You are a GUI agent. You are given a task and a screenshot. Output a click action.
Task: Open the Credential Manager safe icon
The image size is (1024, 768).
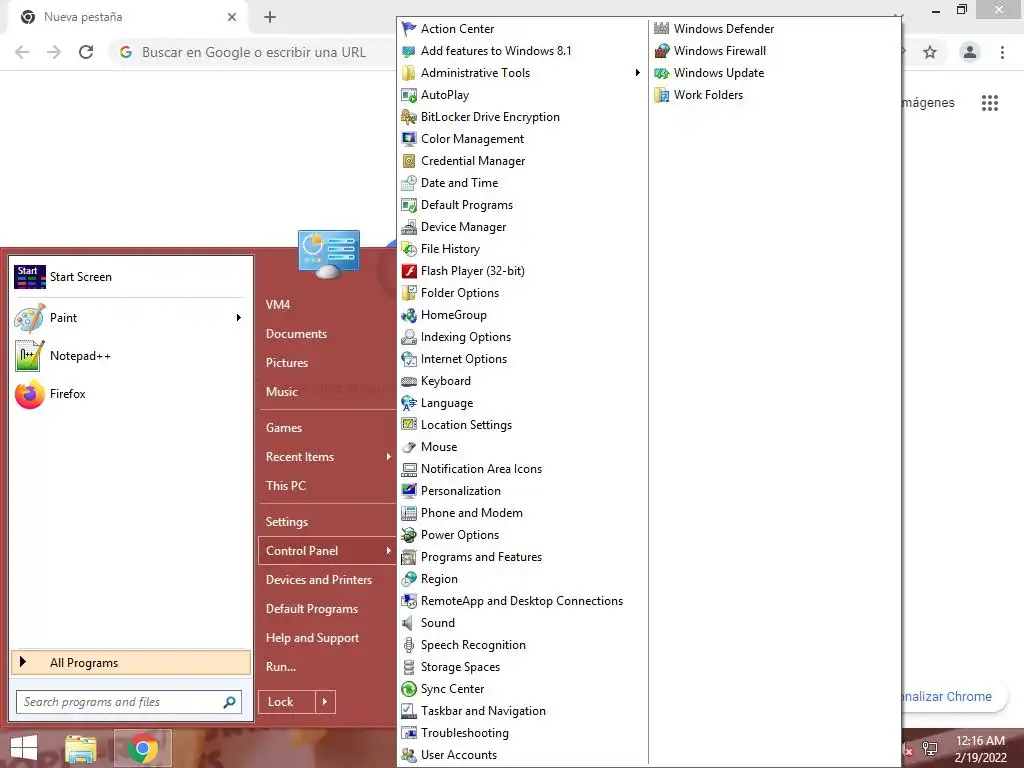409,161
